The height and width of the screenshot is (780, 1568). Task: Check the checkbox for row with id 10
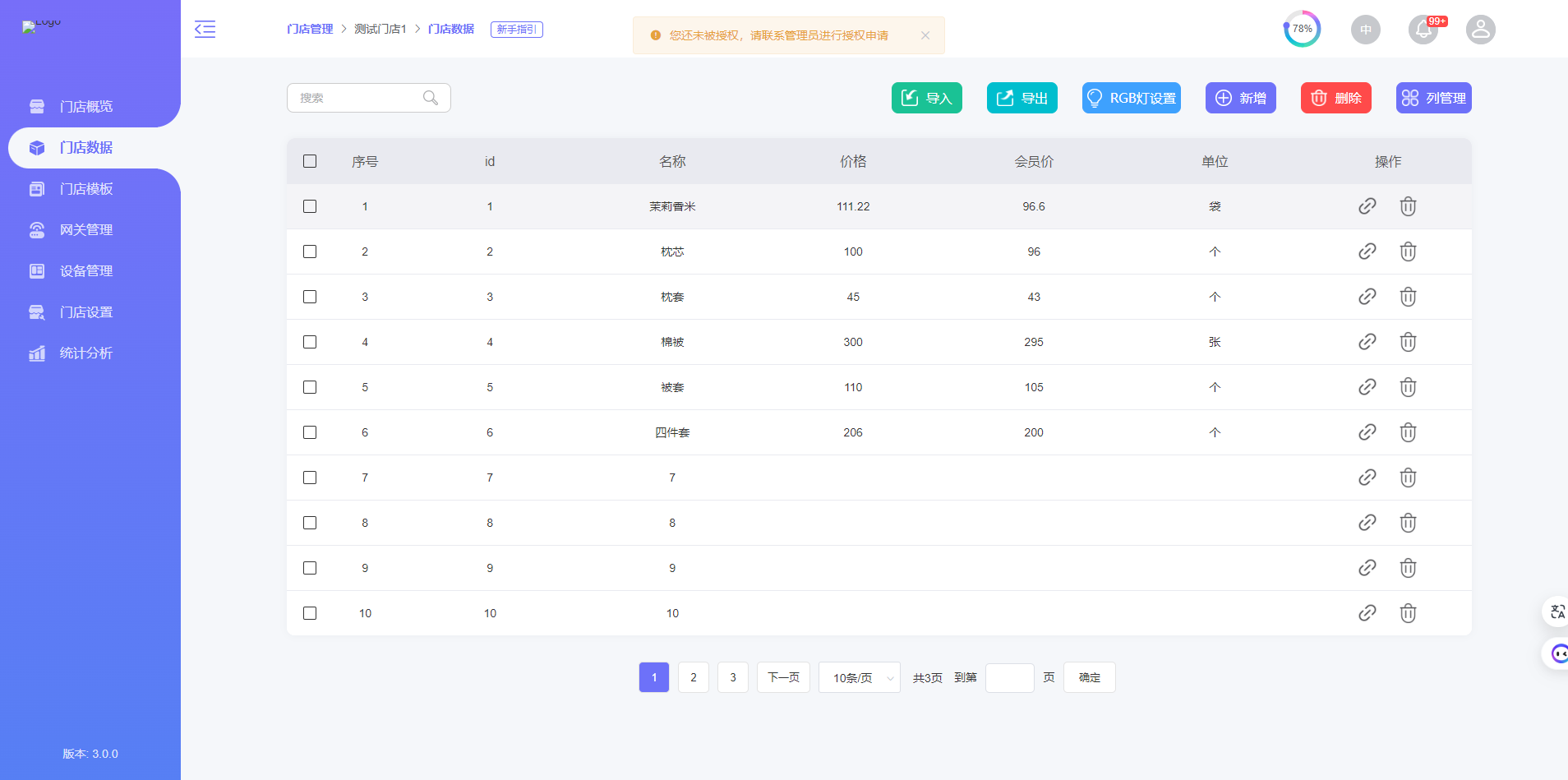coord(310,613)
